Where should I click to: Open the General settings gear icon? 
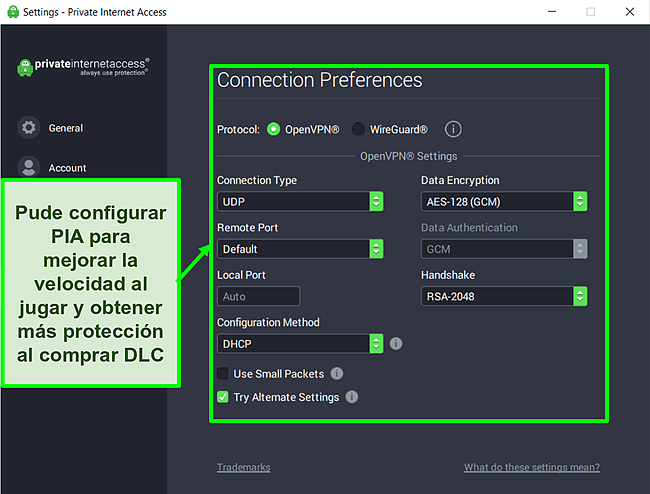tap(29, 128)
